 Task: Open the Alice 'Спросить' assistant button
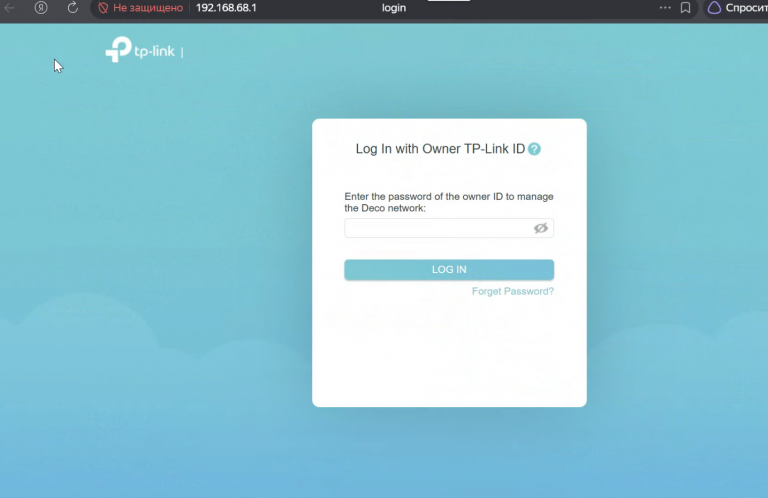point(737,8)
